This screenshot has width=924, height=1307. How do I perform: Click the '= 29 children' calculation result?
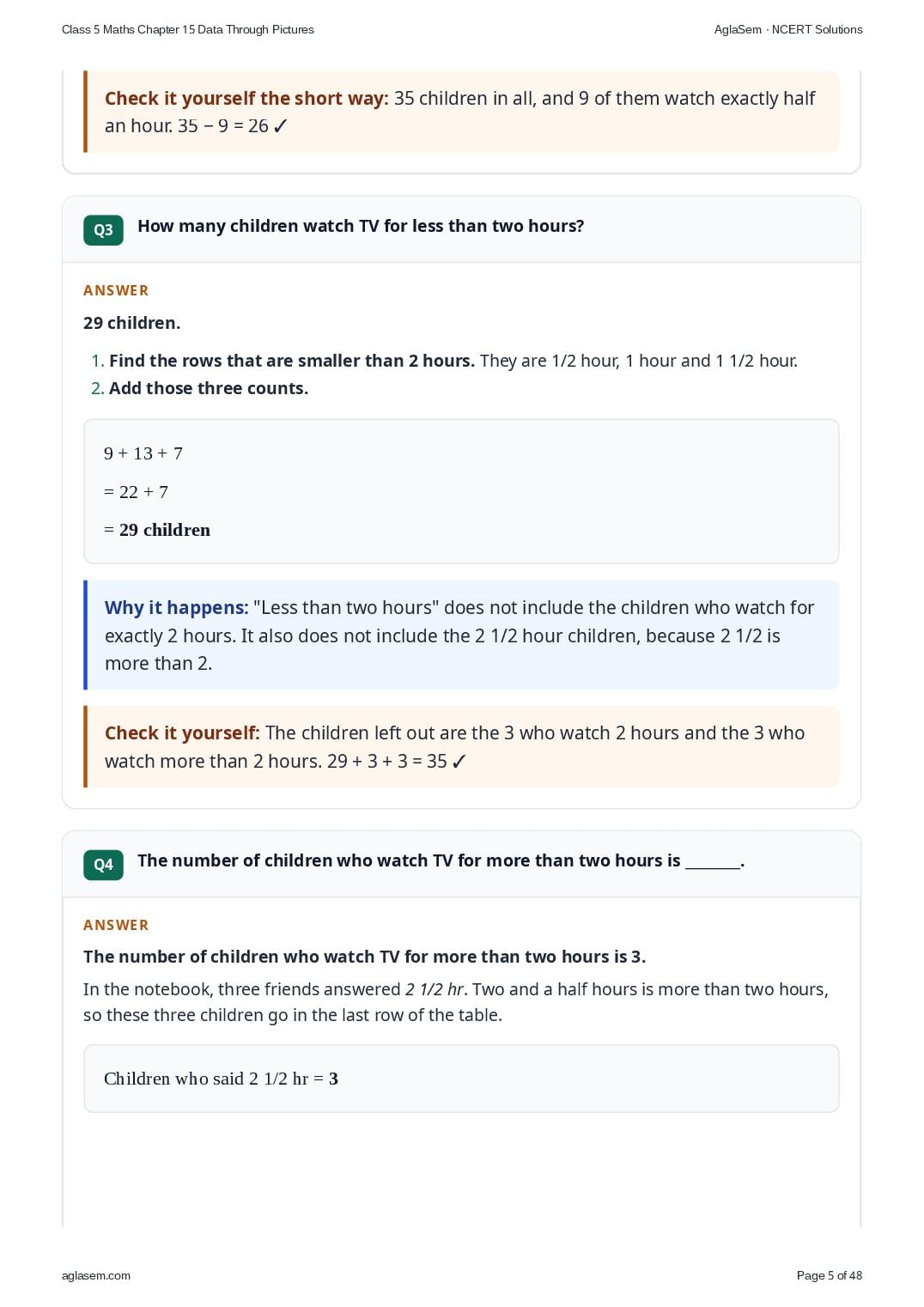click(x=157, y=530)
